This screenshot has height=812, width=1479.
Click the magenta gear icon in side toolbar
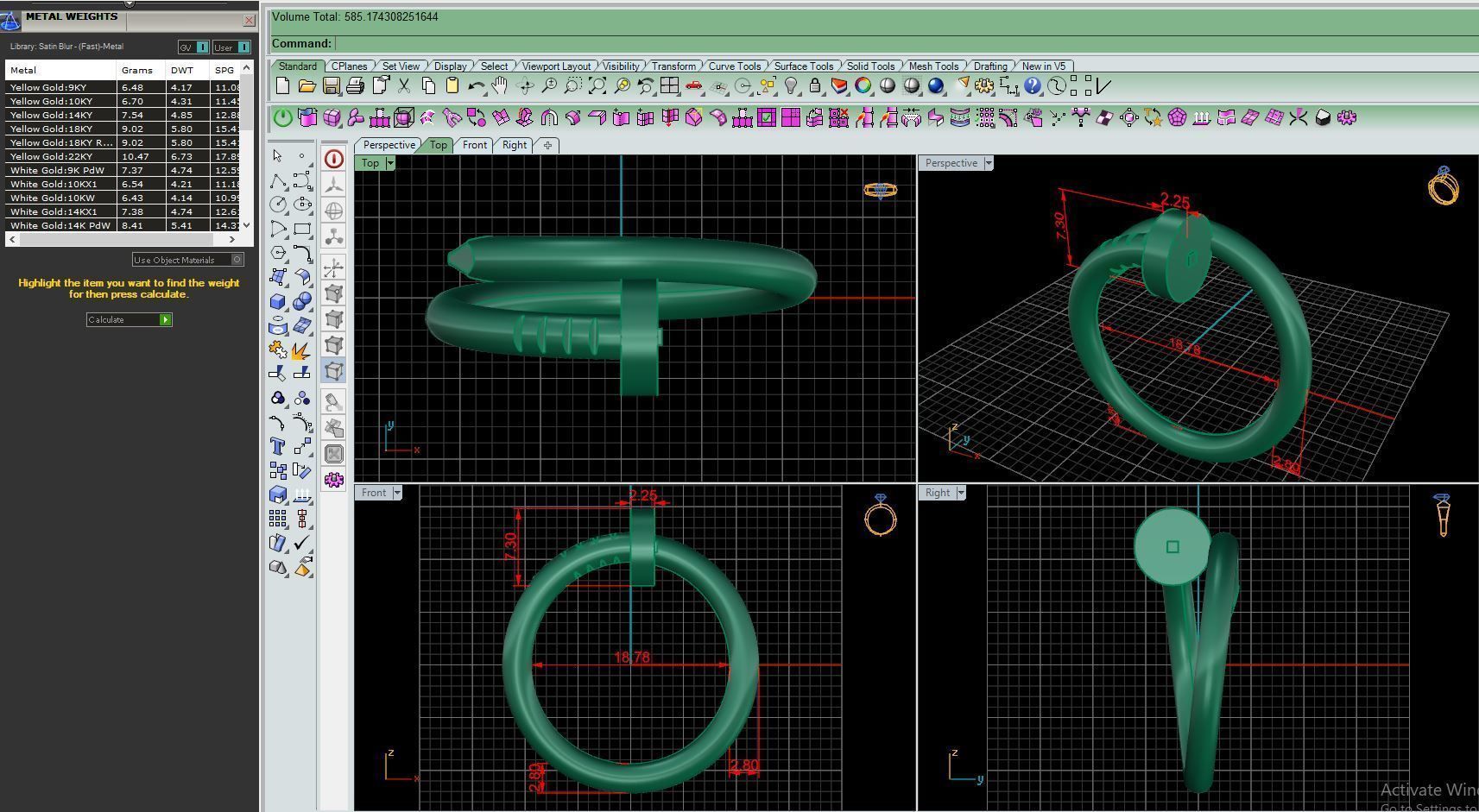pyautogui.click(x=334, y=479)
